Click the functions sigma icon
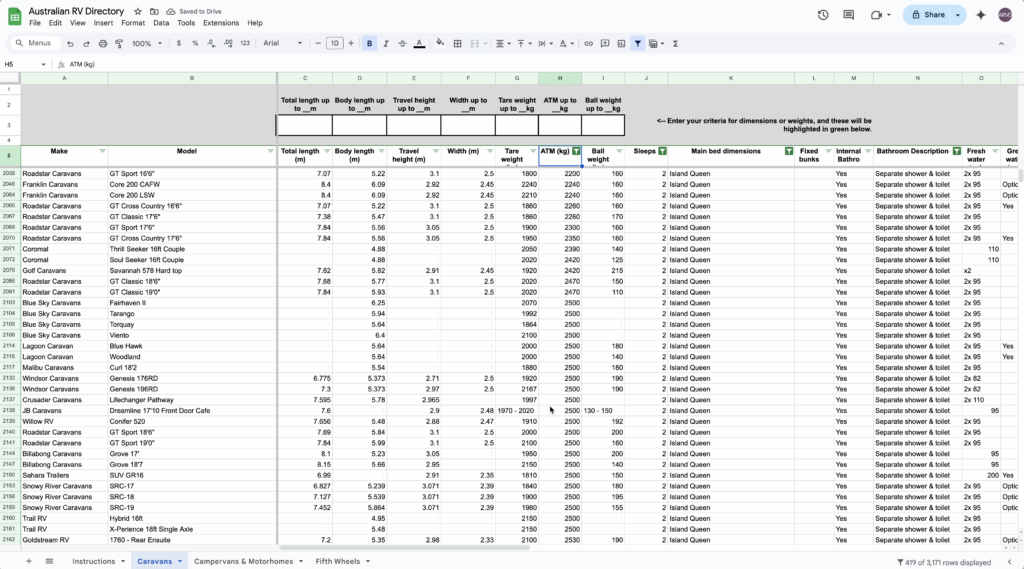Image resolution: width=1024 pixels, height=569 pixels. 676,44
